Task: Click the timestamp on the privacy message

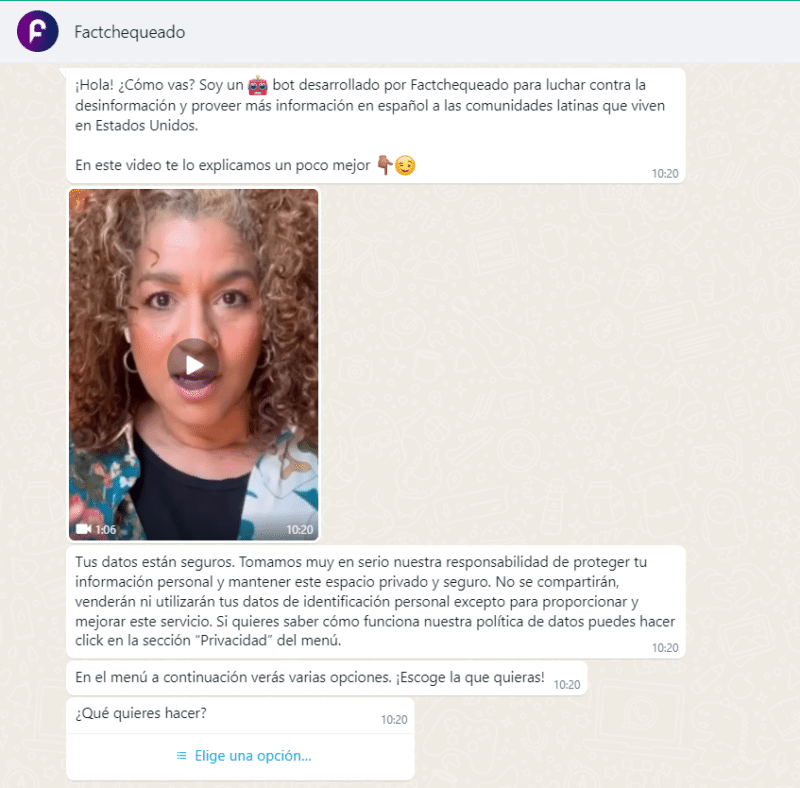Action: [x=665, y=647]
